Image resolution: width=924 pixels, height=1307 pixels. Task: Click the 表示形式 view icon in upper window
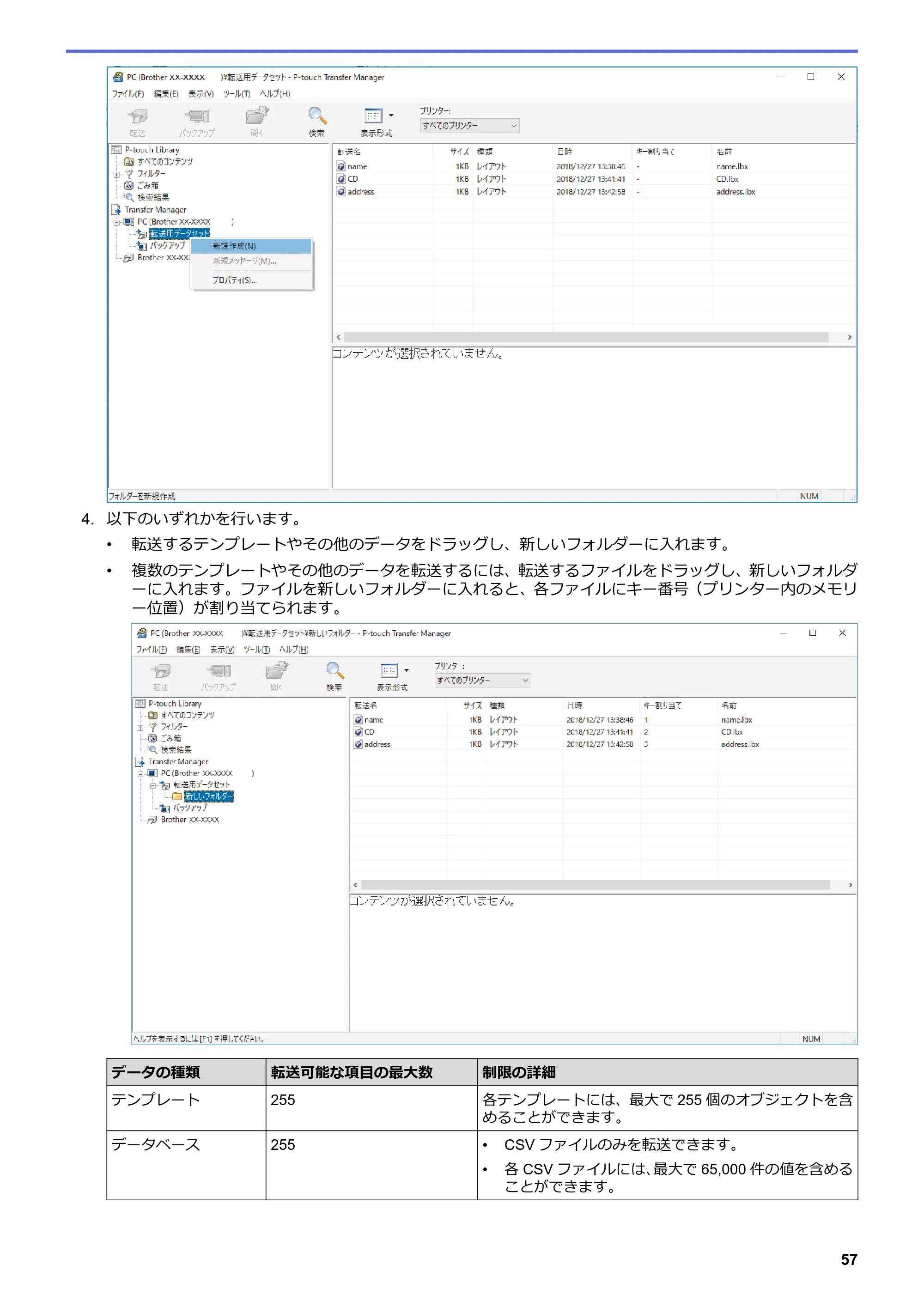pyautogui.click(x=373, y=116)
